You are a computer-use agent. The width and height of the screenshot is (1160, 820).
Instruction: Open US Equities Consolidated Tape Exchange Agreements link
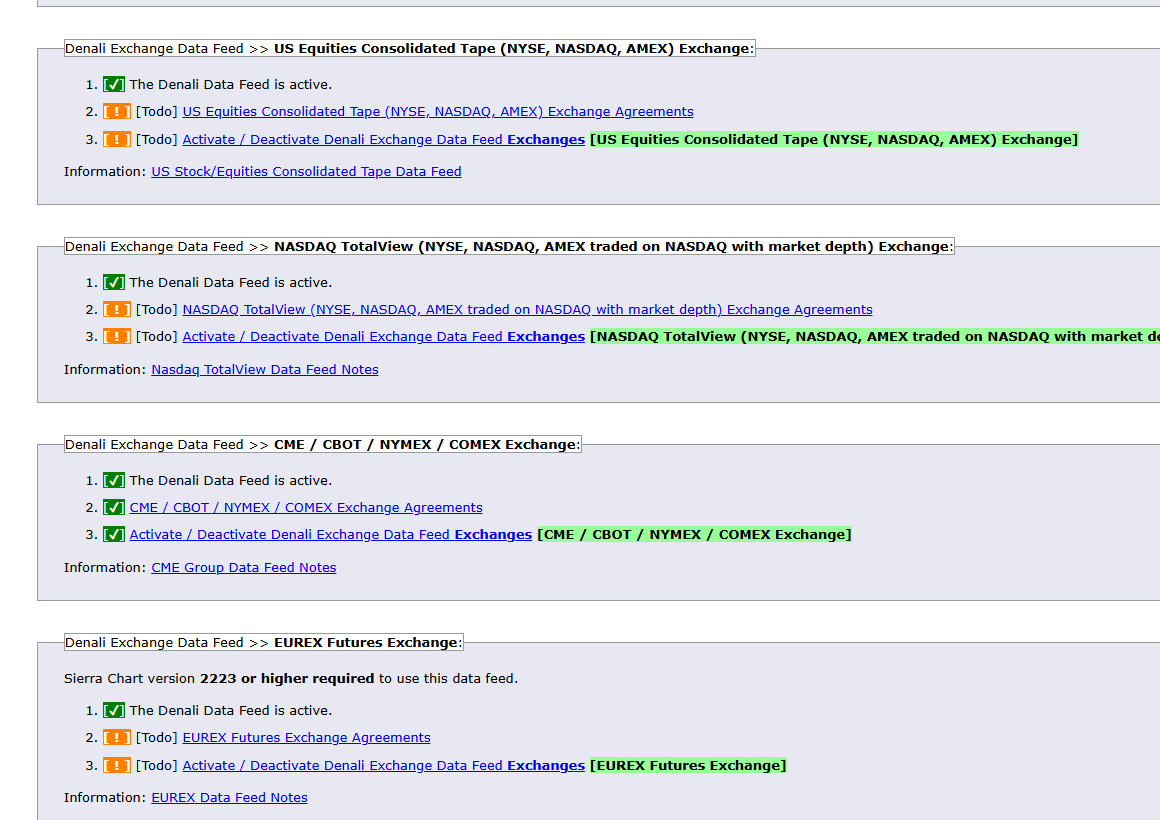(x=438, y=112)
